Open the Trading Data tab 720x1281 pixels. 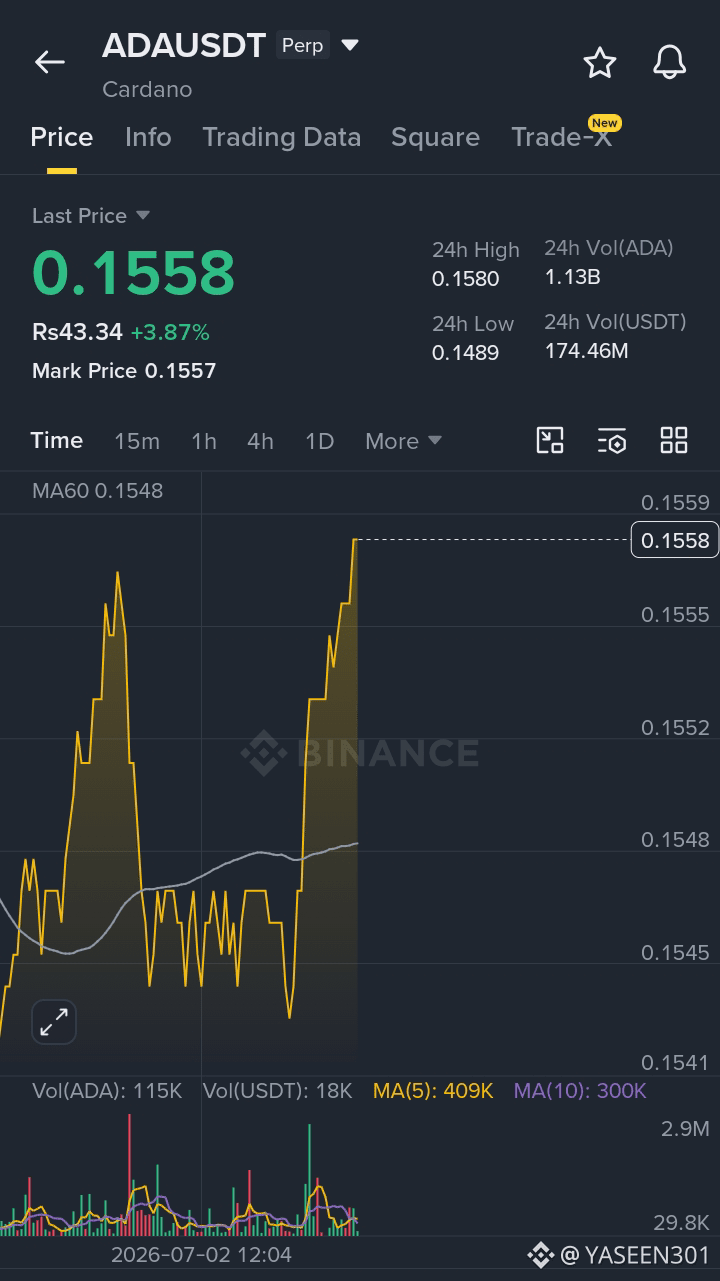(x=282, y=137)
